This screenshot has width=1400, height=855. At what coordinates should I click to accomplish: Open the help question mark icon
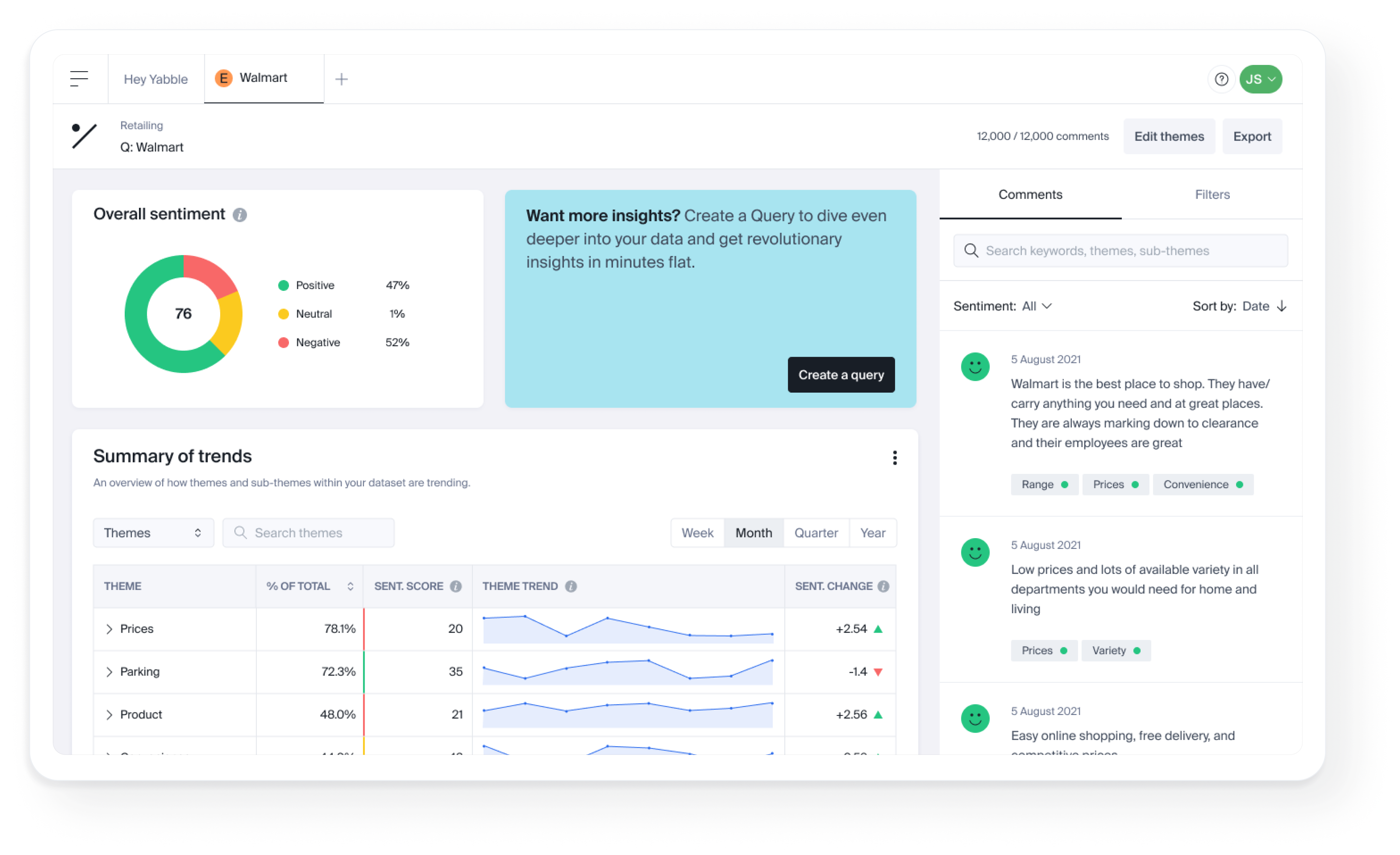[1221, 79]
